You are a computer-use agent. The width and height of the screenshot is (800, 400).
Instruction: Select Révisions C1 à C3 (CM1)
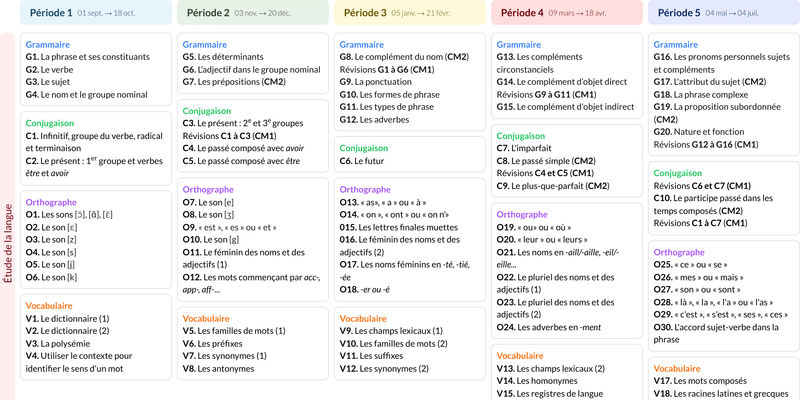[230, 136]
